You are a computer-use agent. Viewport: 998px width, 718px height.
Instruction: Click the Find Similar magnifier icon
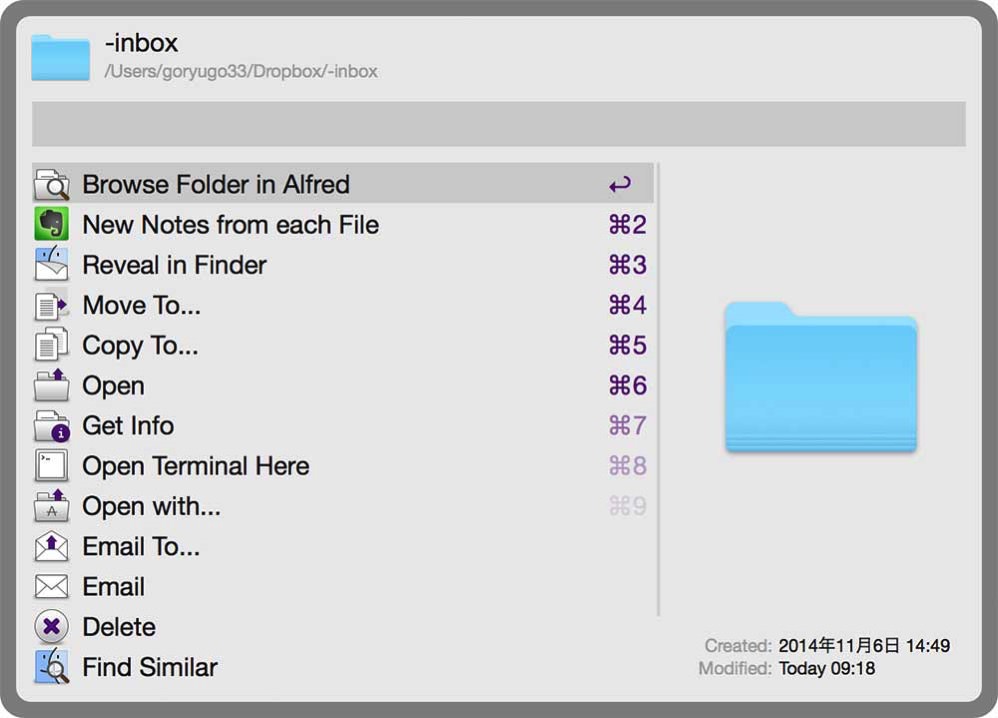[51, 667]
